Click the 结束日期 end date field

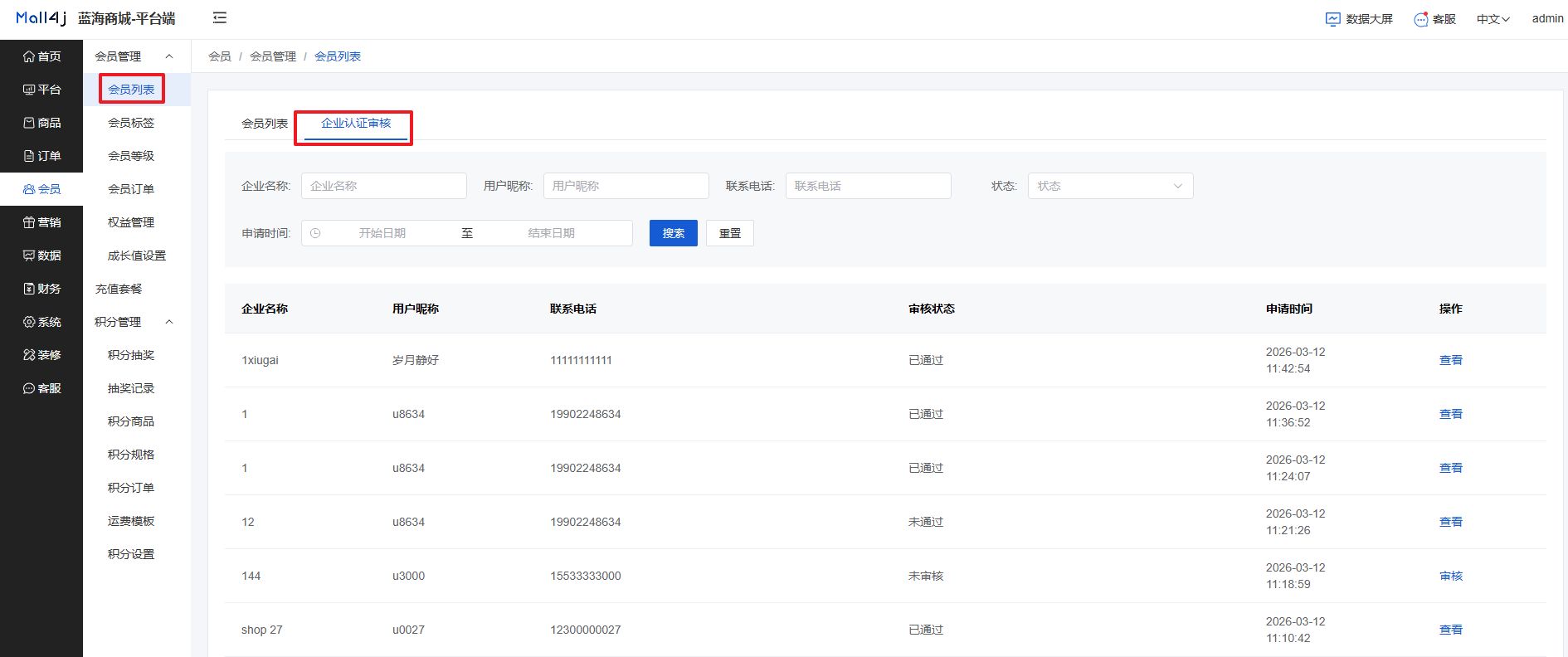point(552,233)
